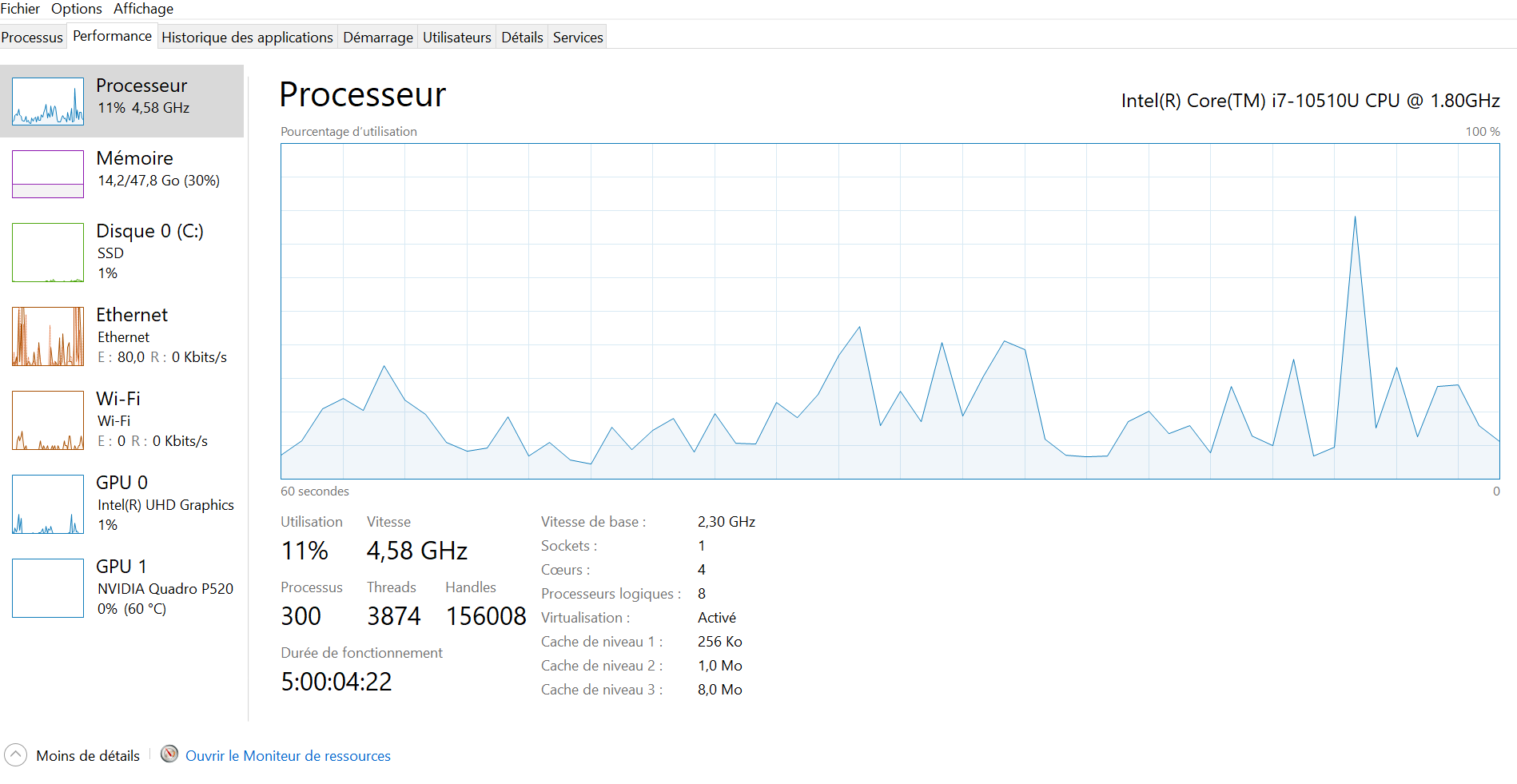This screenshot has height=784, width=1517.
Task: Click the Ethernet E: 80,0 R: 0 Kbits/s text
Action: (x=162, y=357)
